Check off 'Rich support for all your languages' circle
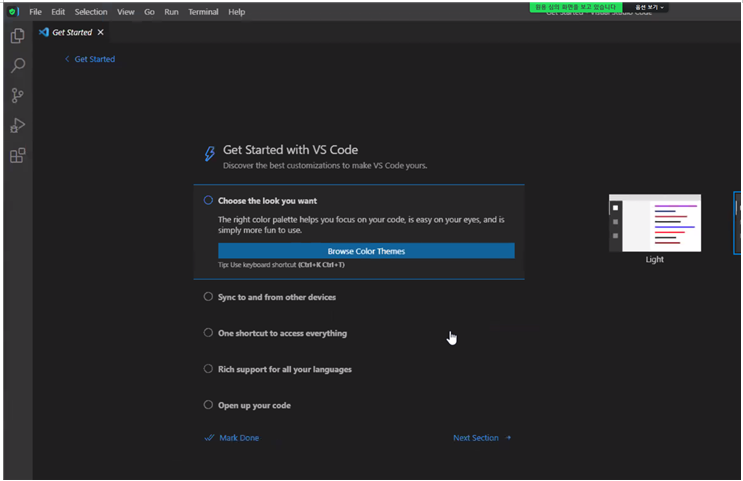Image resolution: width=743 pixels, height=481 pixels. click(x=208, y=369)
